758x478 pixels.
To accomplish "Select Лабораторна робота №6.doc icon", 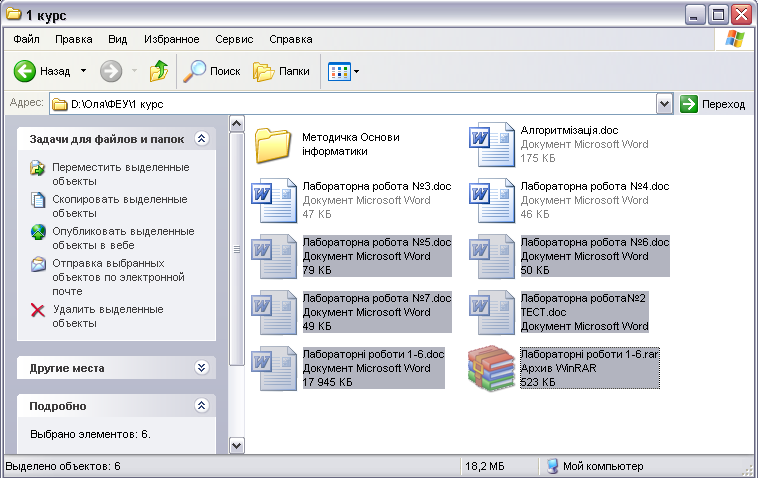I will (492, 257).
